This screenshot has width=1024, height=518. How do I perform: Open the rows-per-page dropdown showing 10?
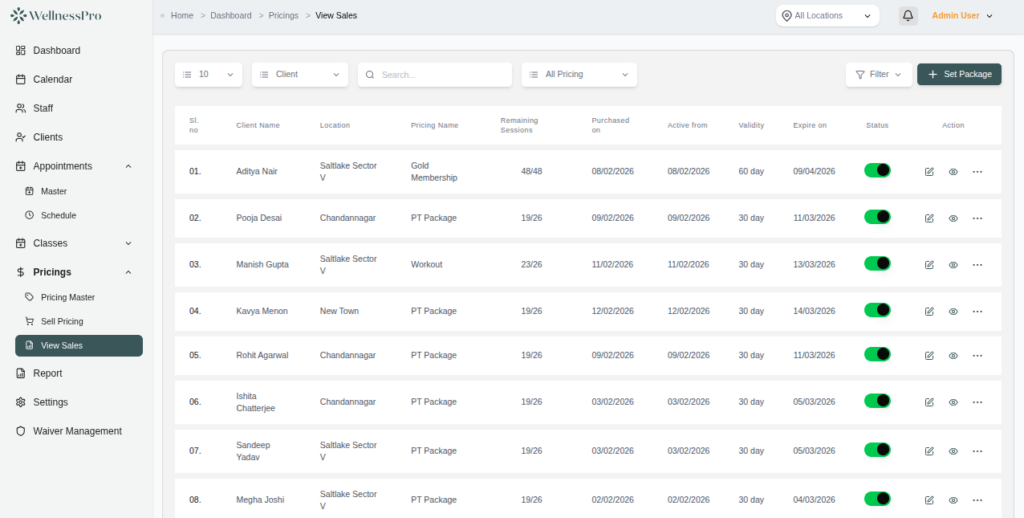(208, 74)
